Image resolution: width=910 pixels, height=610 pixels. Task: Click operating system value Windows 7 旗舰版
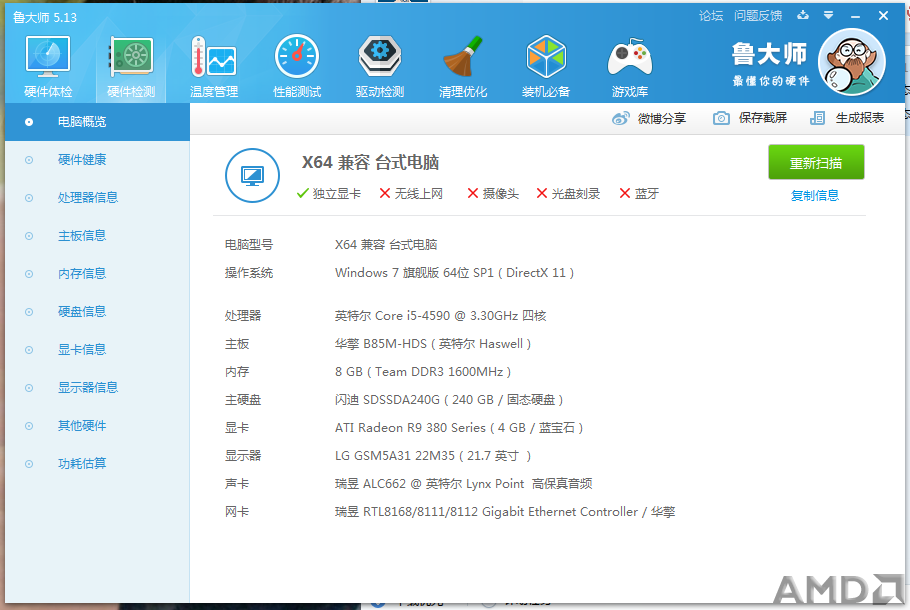454,273
